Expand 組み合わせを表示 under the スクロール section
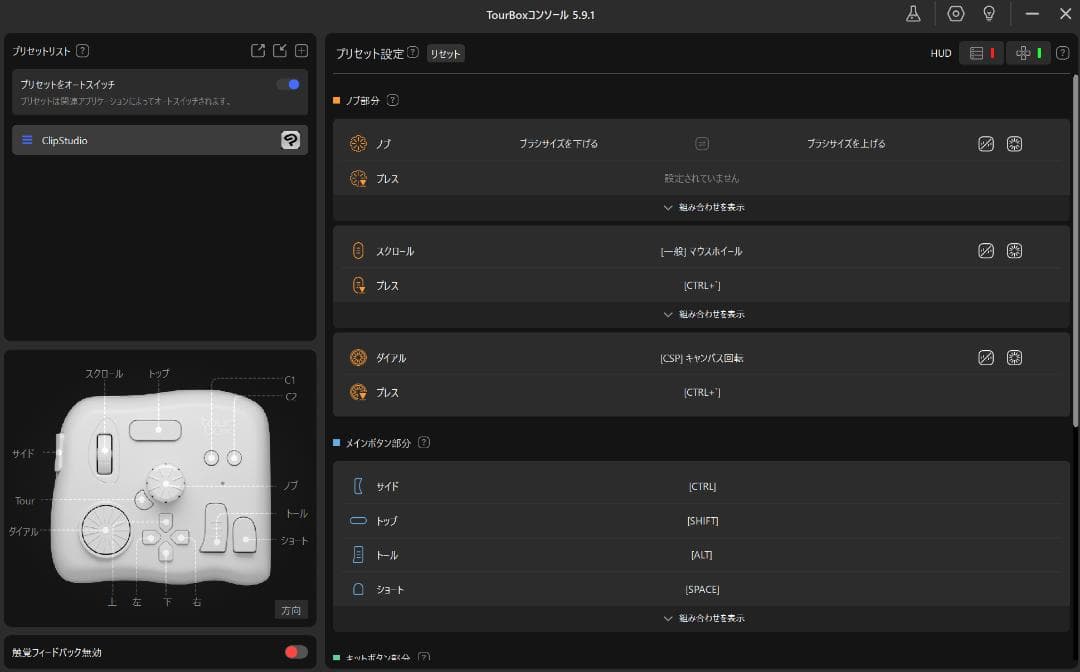 (703, 314)
